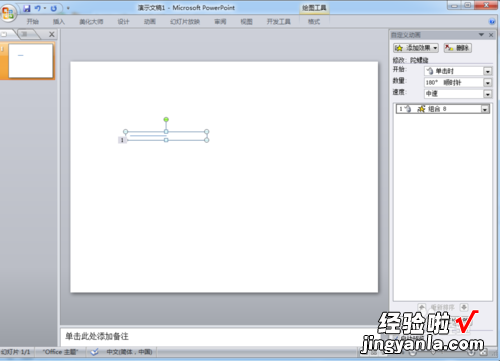Click the emphasis star icon of 组合 8 row
This screenshot has width=500, height=361.
click(421, 109)
